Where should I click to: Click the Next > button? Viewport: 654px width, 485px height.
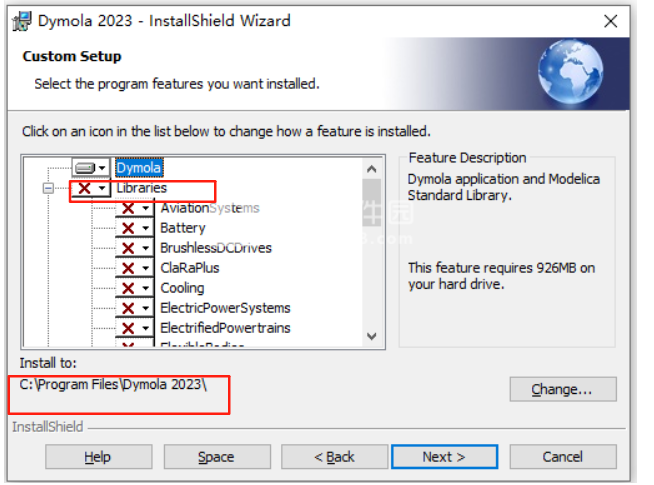pos(443,457)
